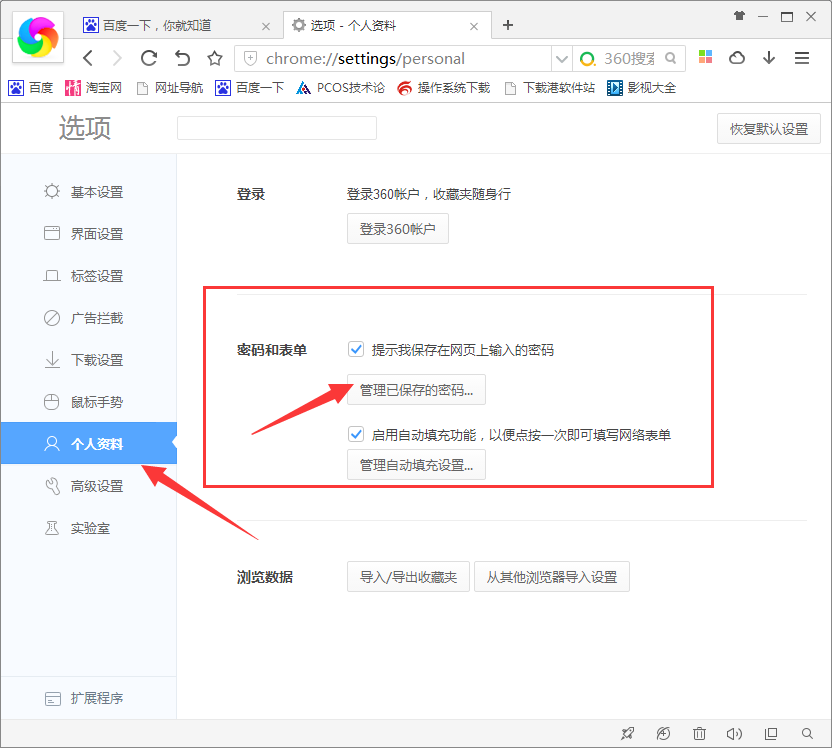Click the trash cleanup icon in status bar
This screenshot has width=832, height=748.
coord(698,733)
